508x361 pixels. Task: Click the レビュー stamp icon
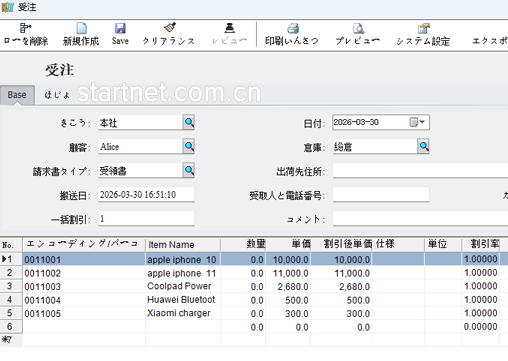230,28
